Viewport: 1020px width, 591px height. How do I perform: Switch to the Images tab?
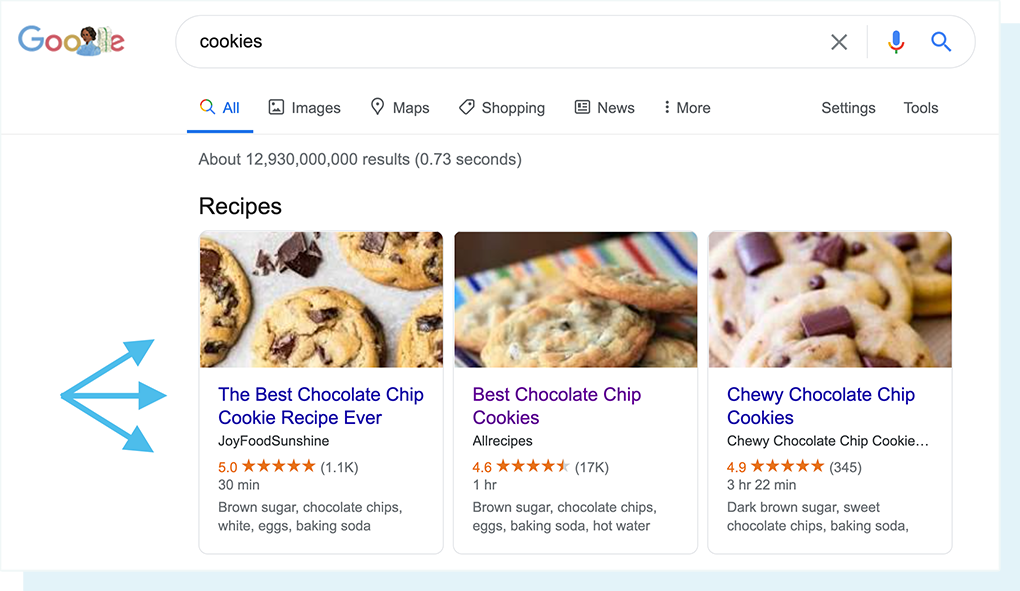(x=314, y=107)
